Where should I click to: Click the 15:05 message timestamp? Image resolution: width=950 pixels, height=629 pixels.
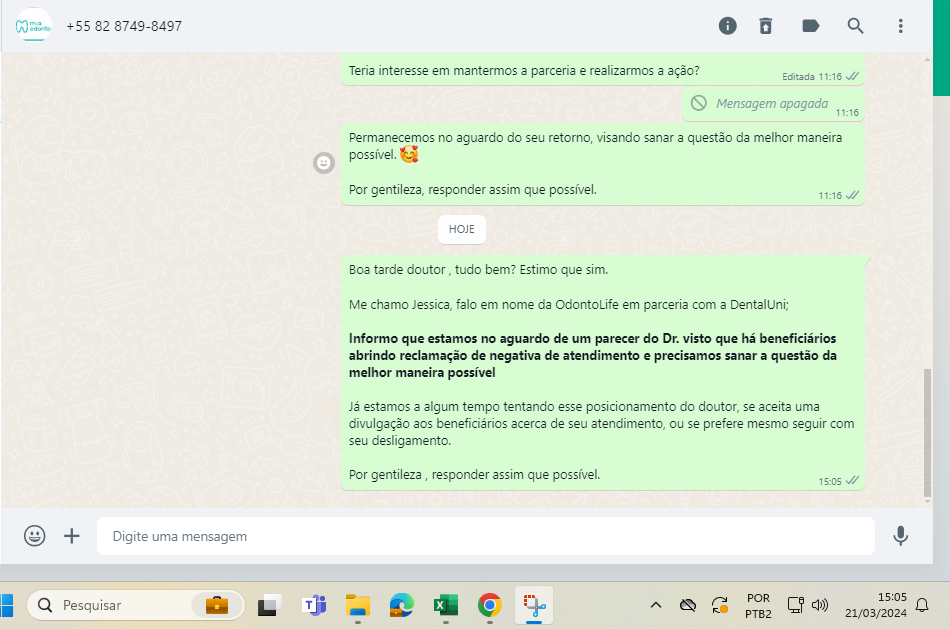830,482
